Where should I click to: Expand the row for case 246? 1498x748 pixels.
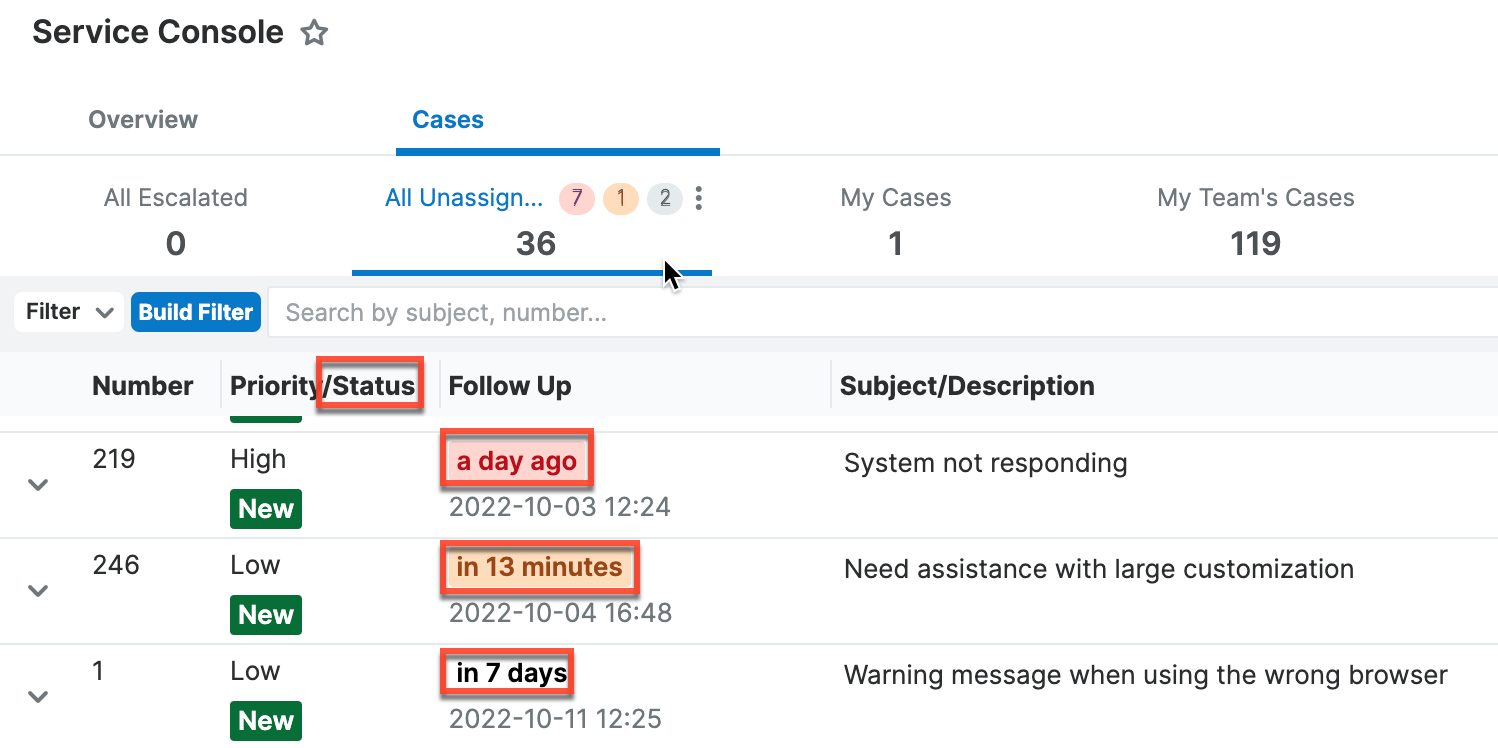[x=38, y=591]
